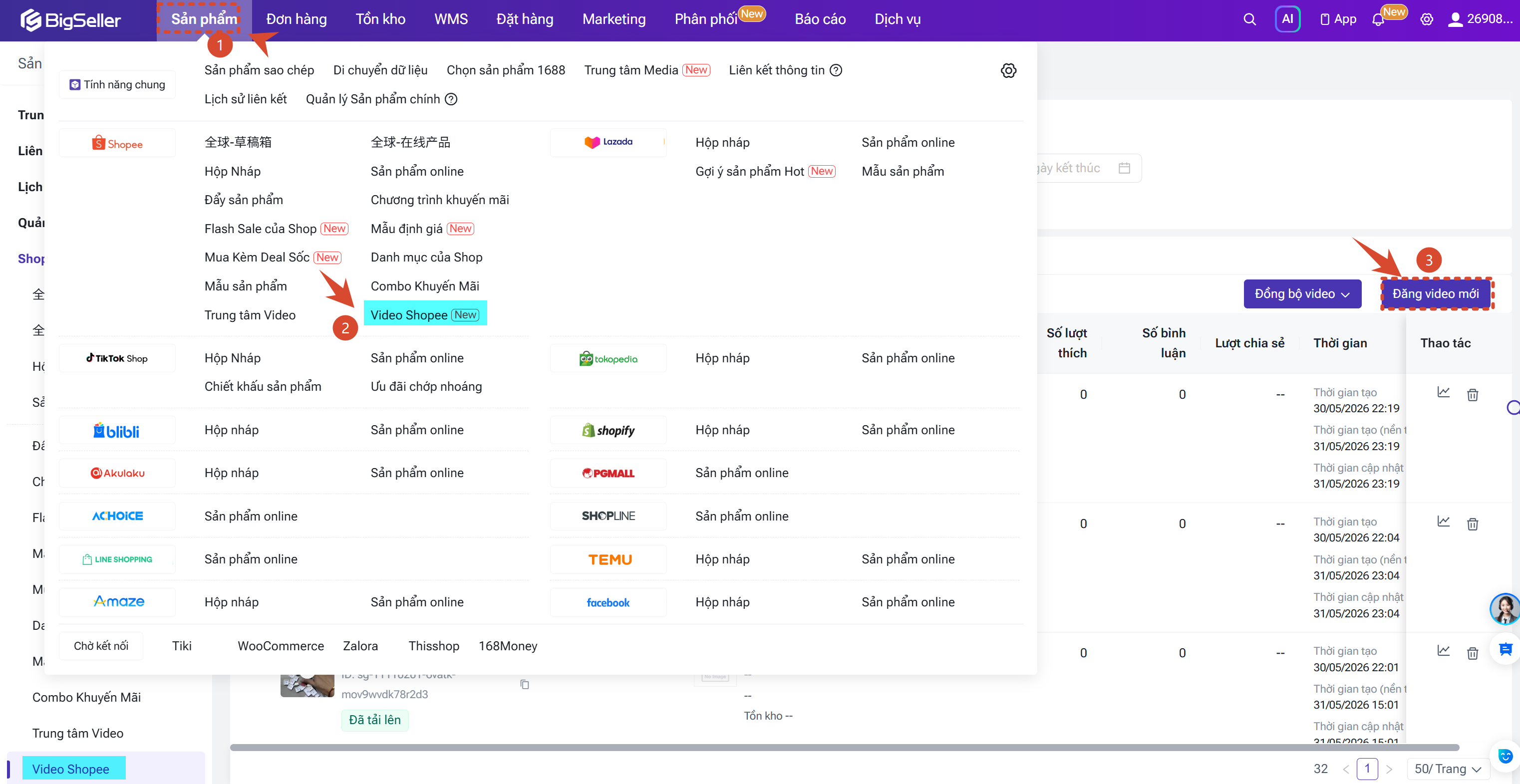Select the Blibli logo

click(117, 430)
